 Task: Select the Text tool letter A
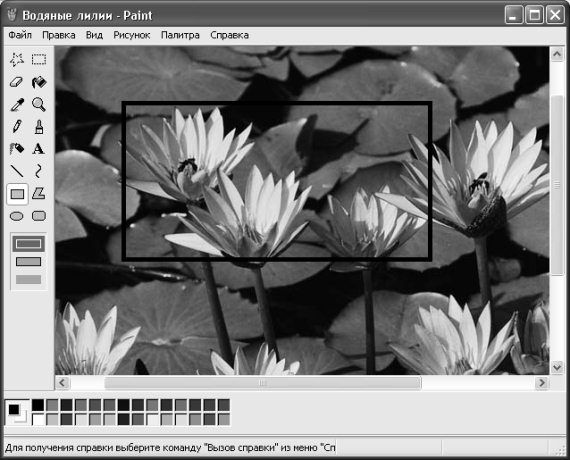pos(39,149)
